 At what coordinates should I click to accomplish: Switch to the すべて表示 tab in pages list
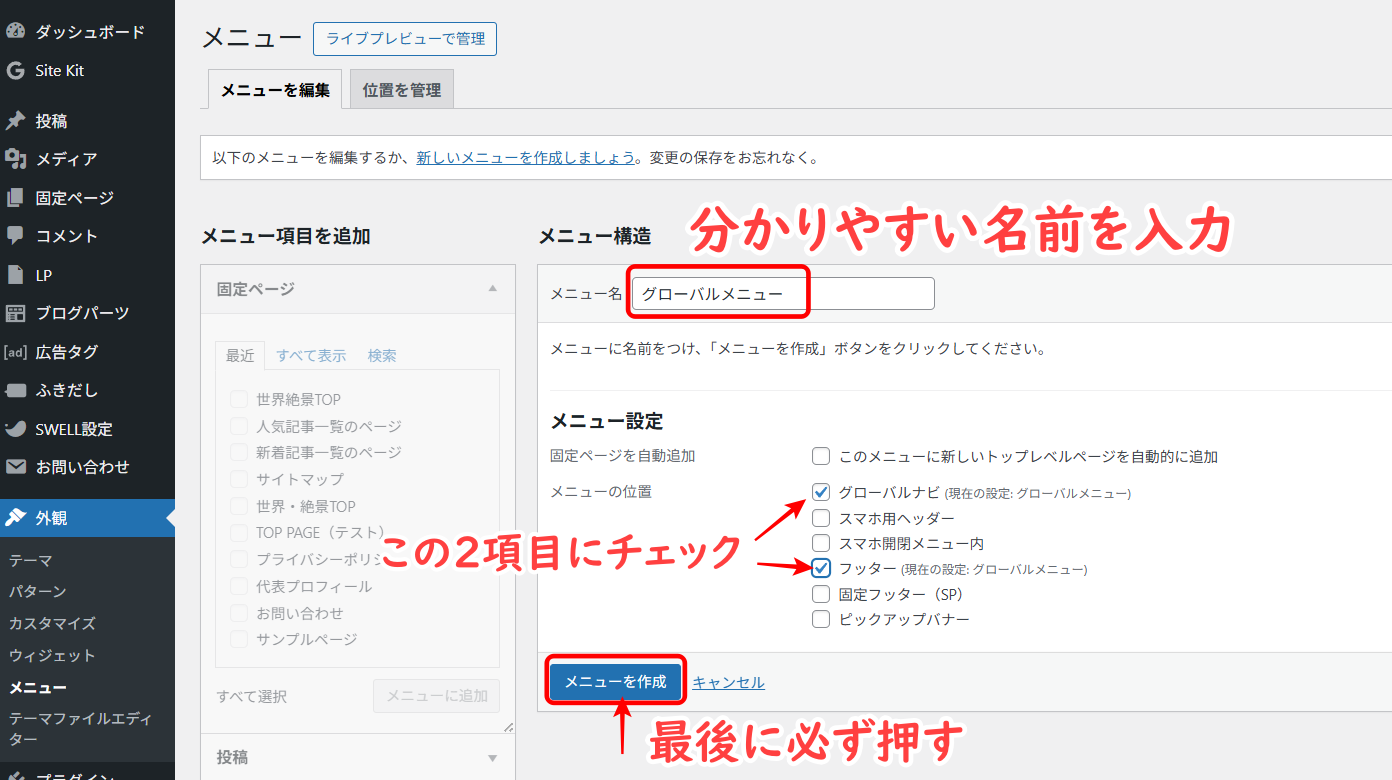(x=311, y=355)
